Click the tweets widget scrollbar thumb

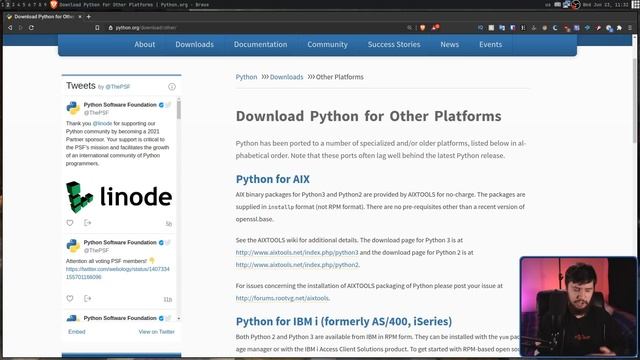pos(179,109)
